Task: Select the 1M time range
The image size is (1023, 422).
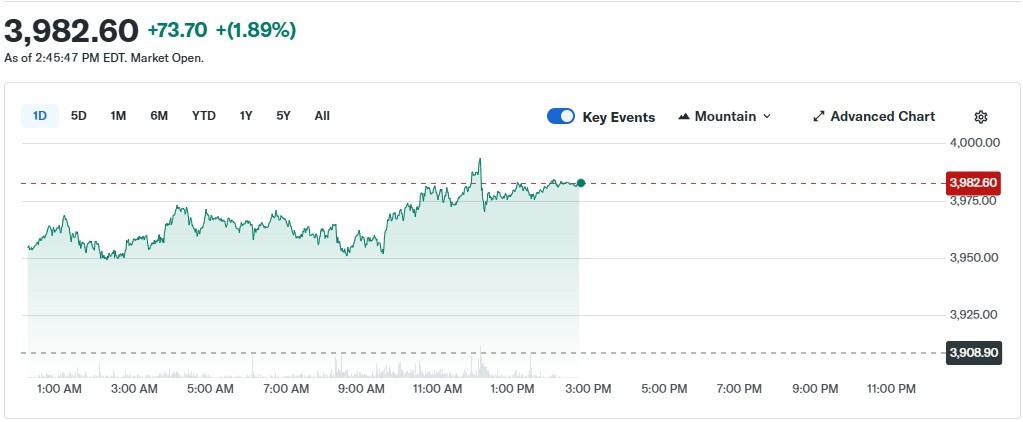Action: click(x=118, y=116)
